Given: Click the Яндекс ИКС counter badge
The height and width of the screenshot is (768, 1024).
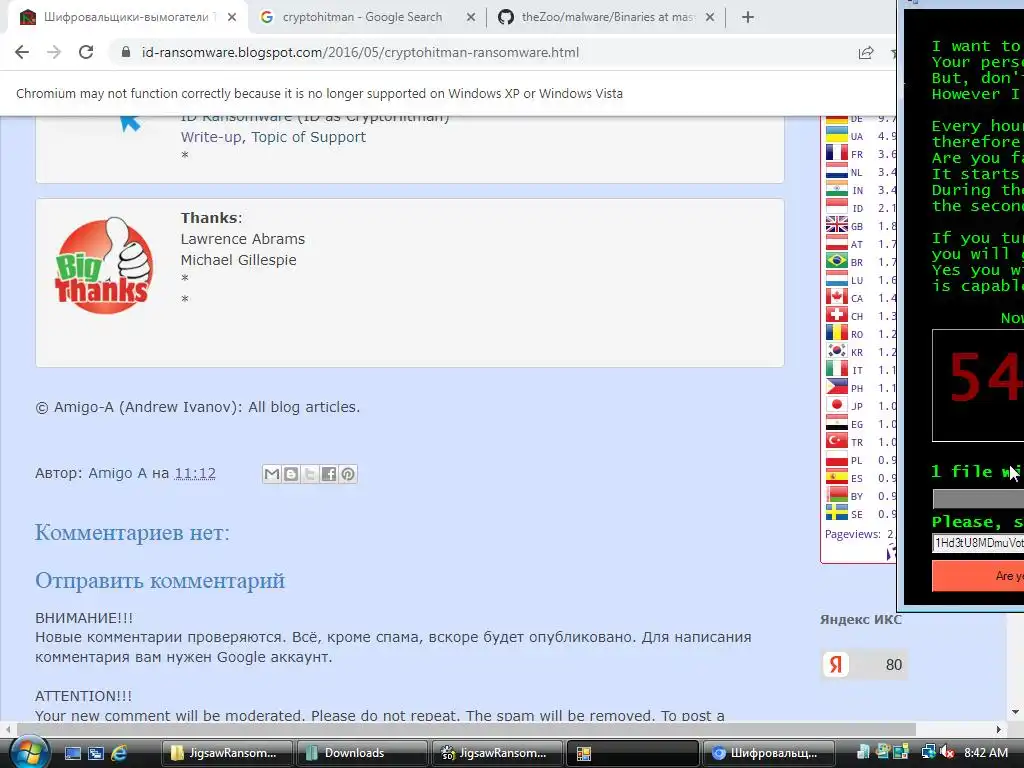Looking at the screenshot, I should 863,665.
